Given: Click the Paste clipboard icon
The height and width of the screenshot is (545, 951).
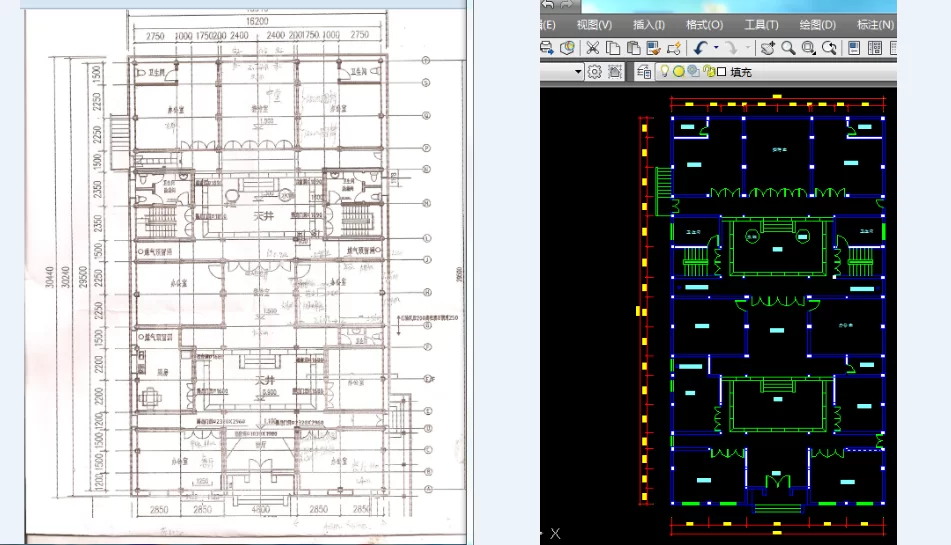Looking at the screenshot, I should (x=633, y=48).
